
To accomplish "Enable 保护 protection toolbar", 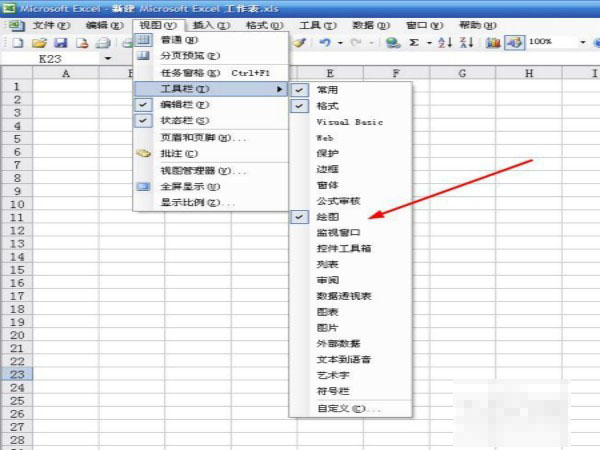I will pyautogui.click(x=351, y=153).
